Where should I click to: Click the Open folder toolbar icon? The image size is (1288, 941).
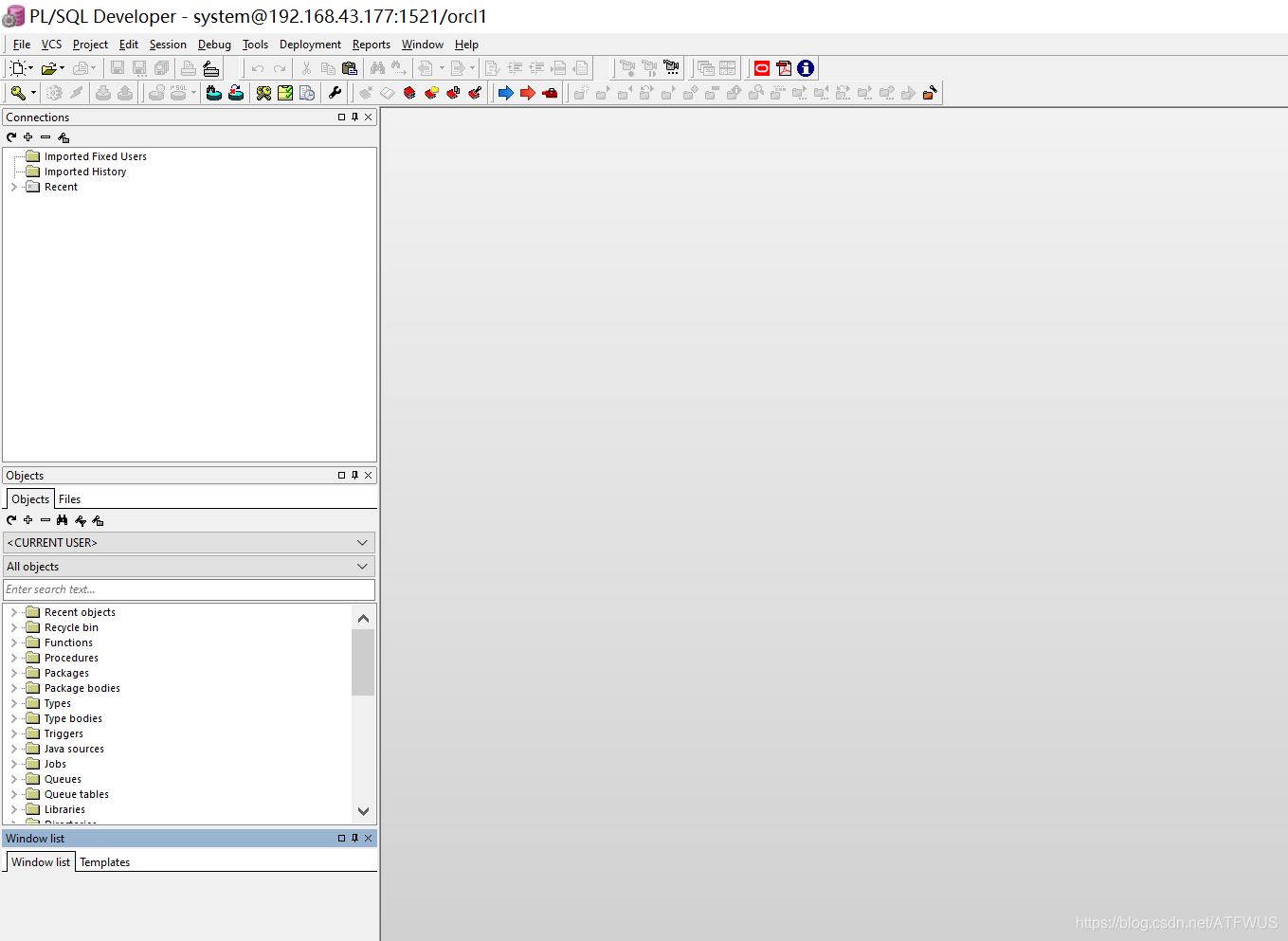click(47, 68)
